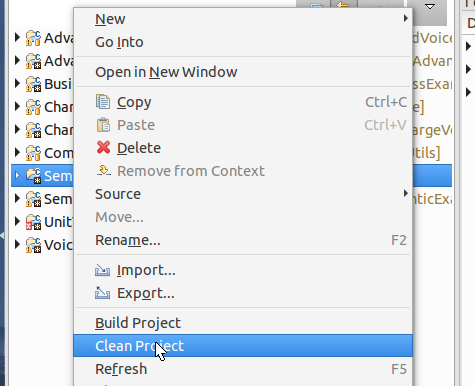
Task: Click the Unit project icon with error marker
Action: click(33, 222)
